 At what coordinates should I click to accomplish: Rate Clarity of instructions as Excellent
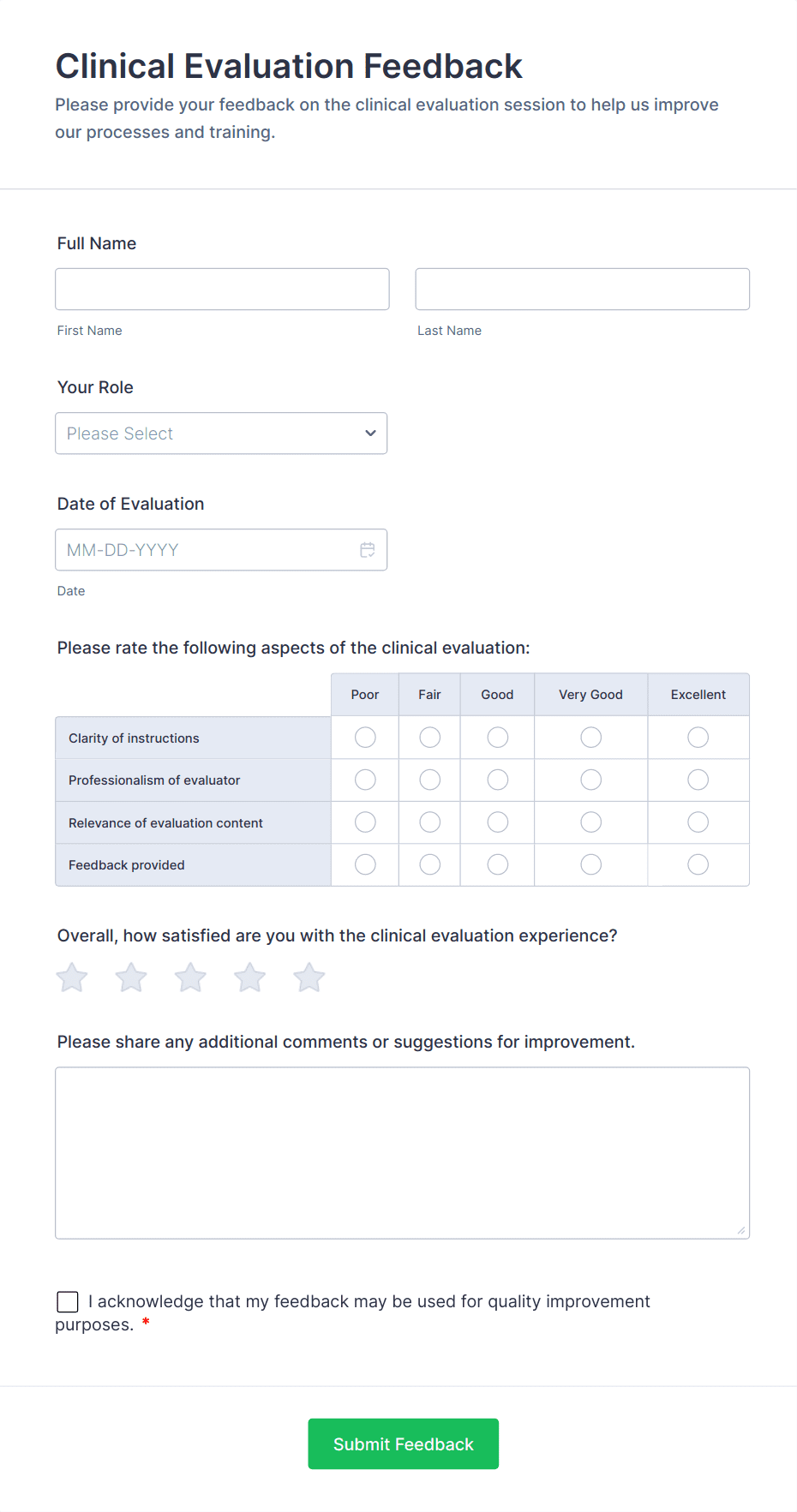coord(698,737)
